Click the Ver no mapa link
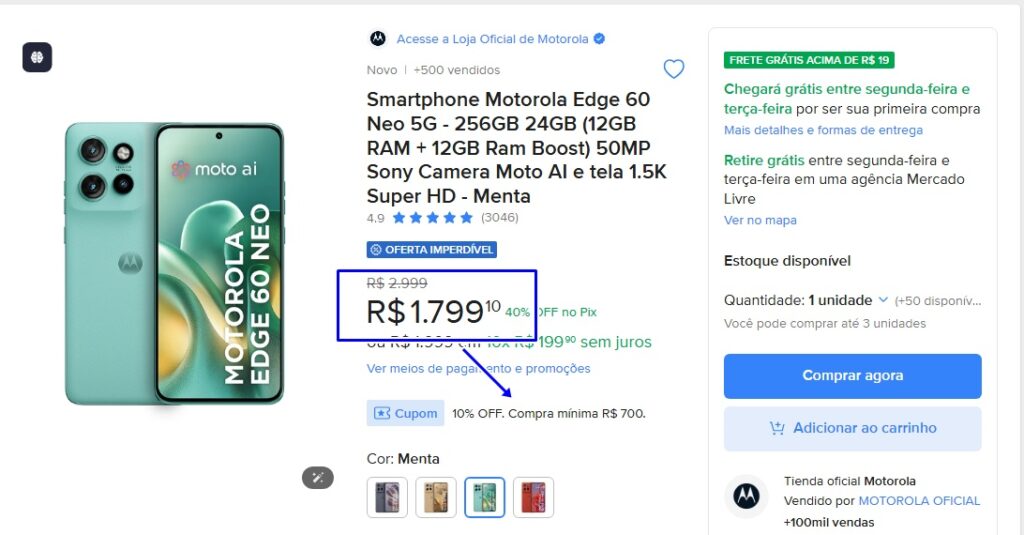Screen dimensions: 1024x535 pos(760,220)
